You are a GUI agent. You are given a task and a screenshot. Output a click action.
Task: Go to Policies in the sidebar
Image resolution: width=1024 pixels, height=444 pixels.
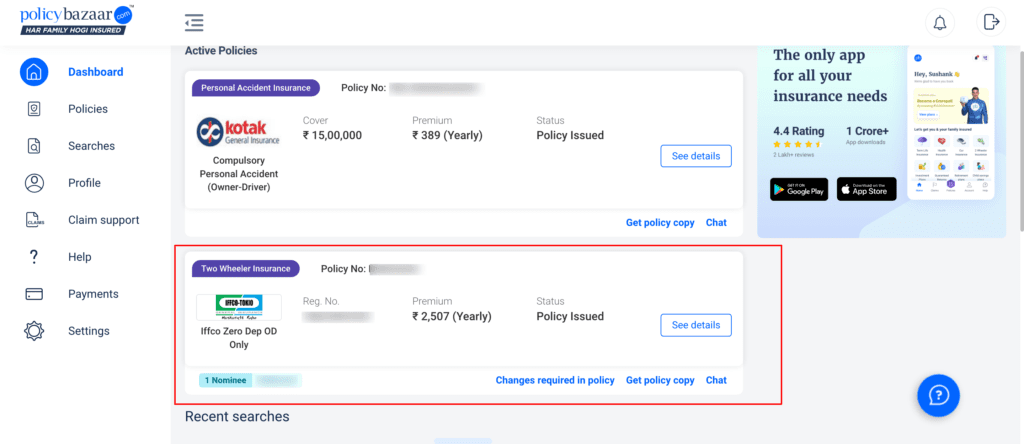click(88, 109)
